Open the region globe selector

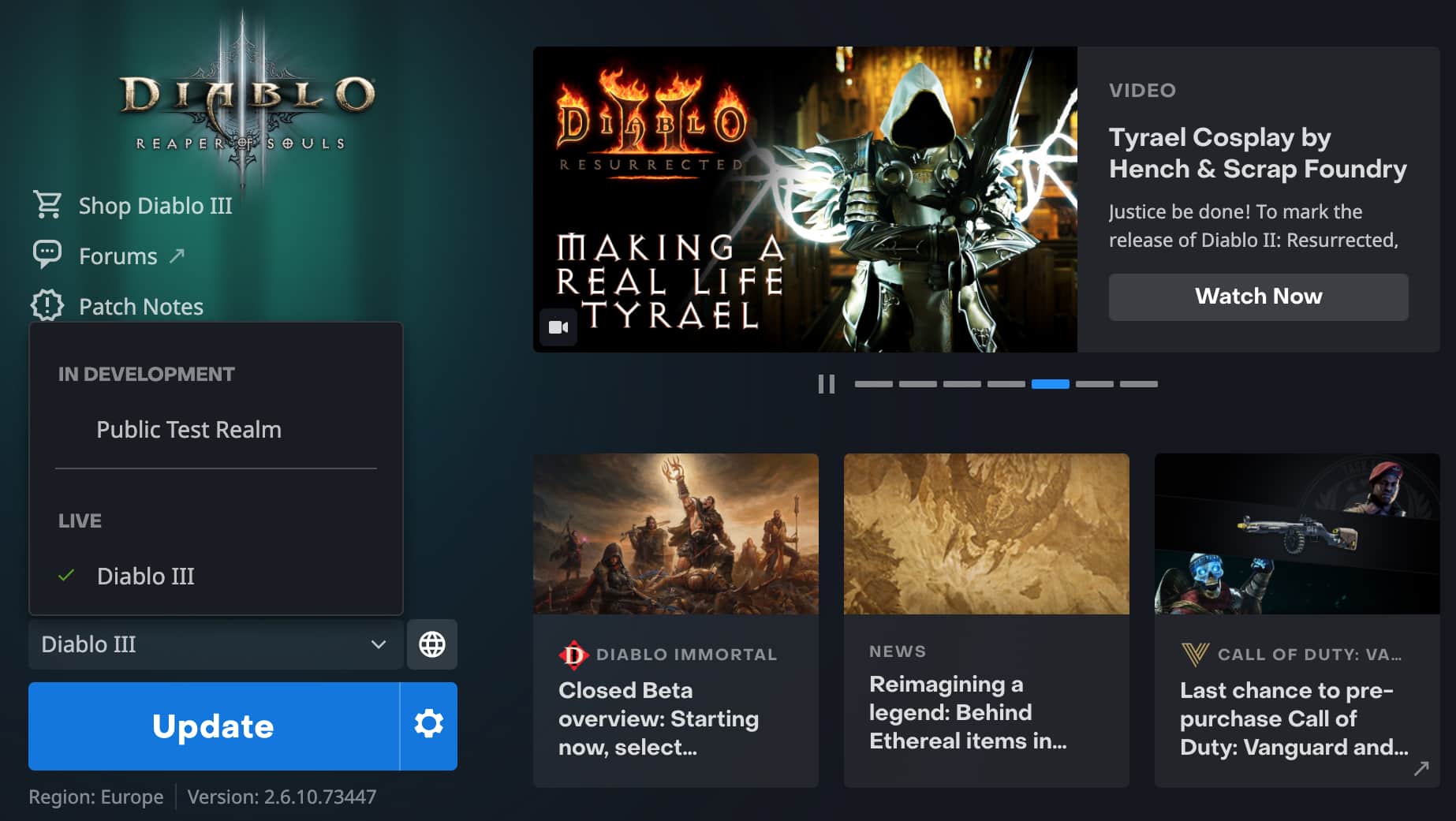click(x=431, y=644)
